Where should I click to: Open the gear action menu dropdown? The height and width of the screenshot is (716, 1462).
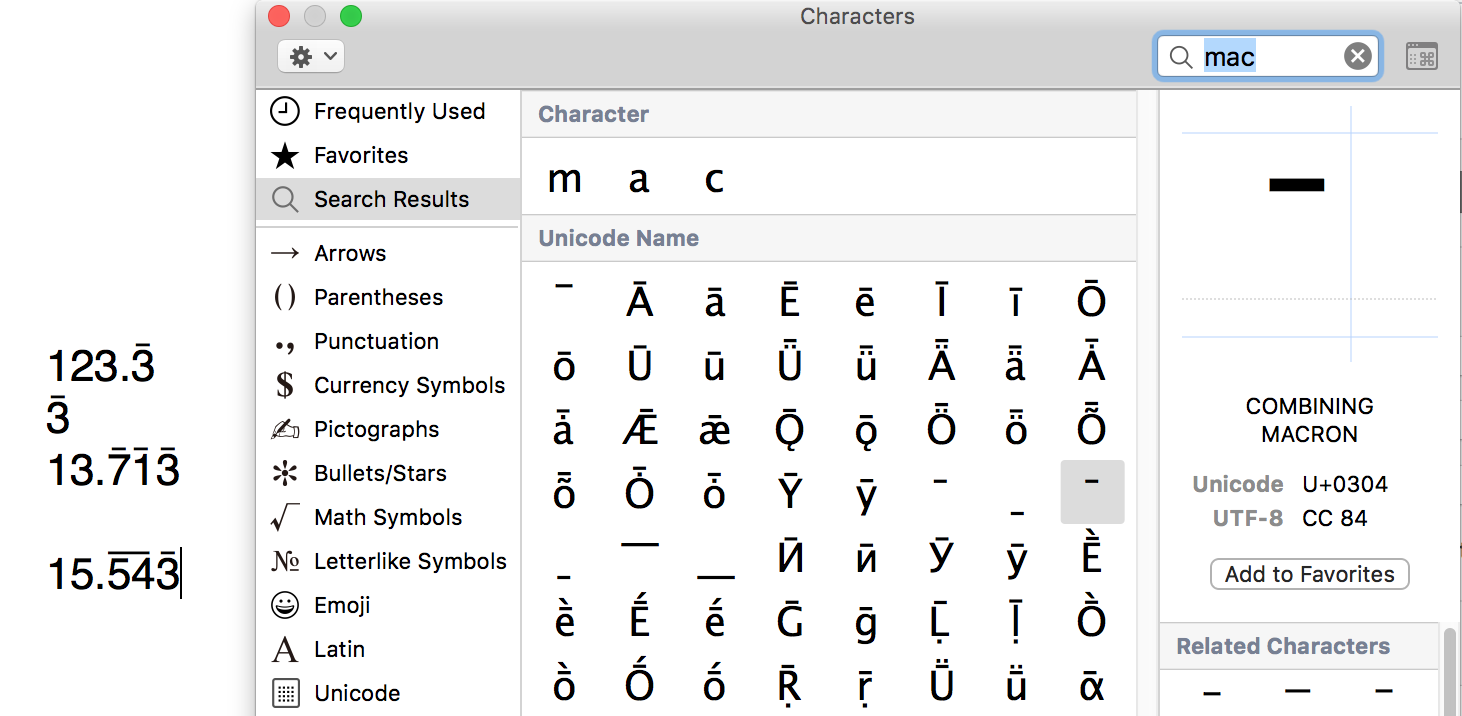[311, 57]
